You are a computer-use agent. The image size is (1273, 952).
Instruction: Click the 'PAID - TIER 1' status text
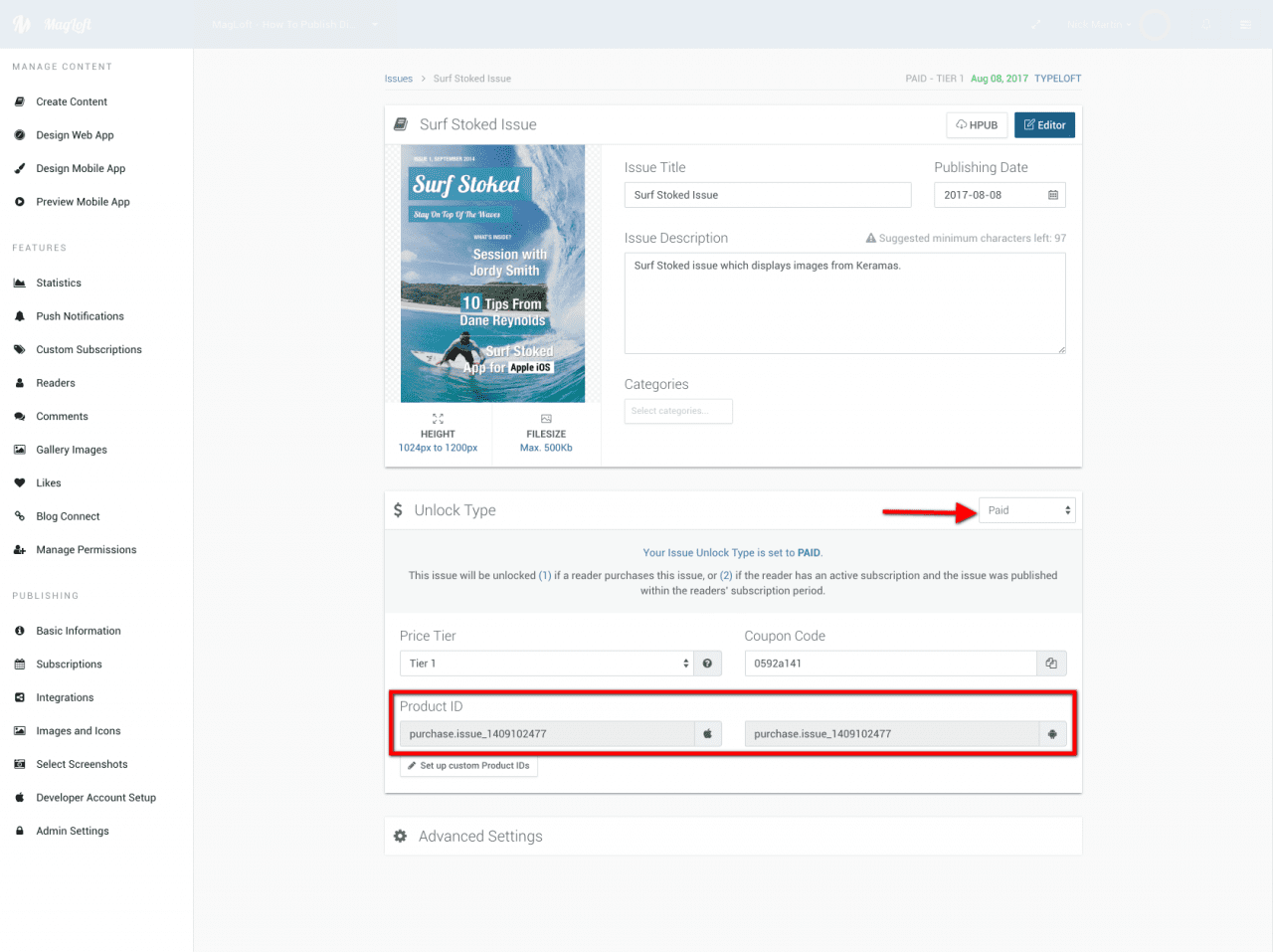(x=935, y=79)
